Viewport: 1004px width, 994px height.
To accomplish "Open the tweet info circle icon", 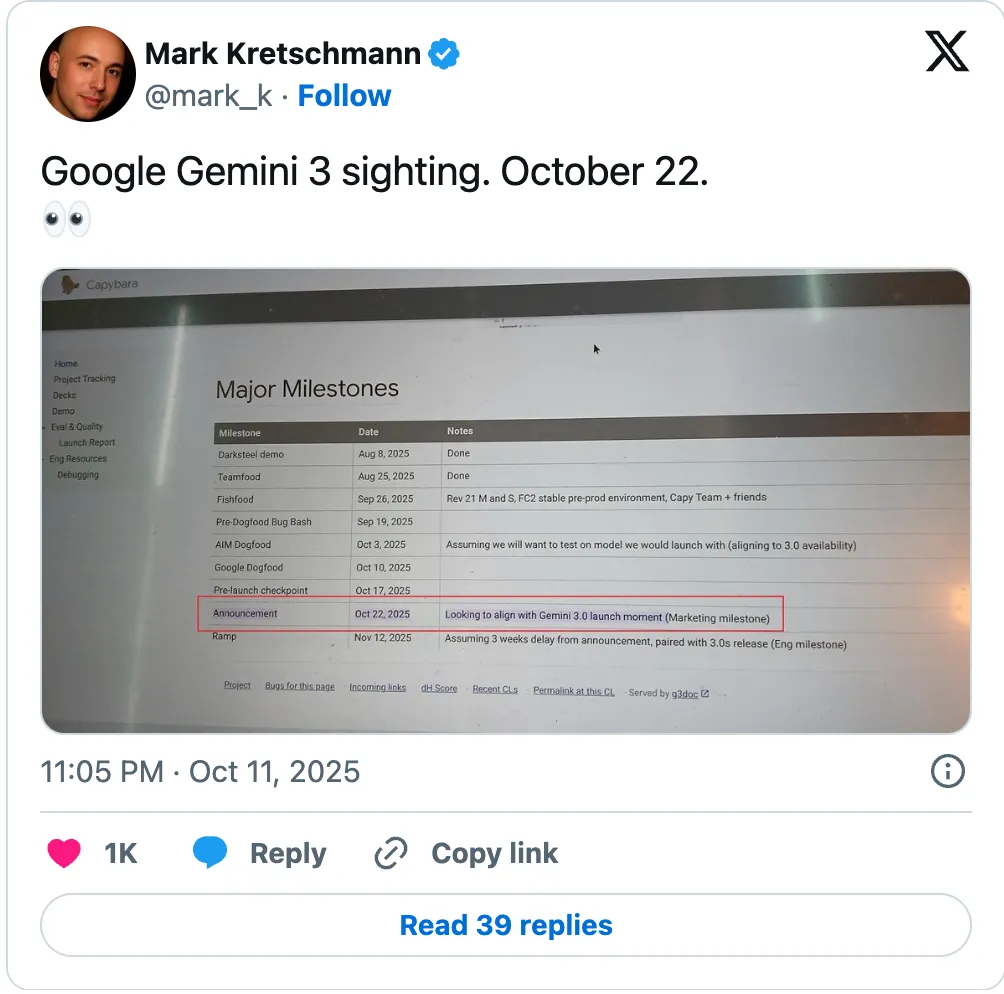I will [x=947, y=771].
